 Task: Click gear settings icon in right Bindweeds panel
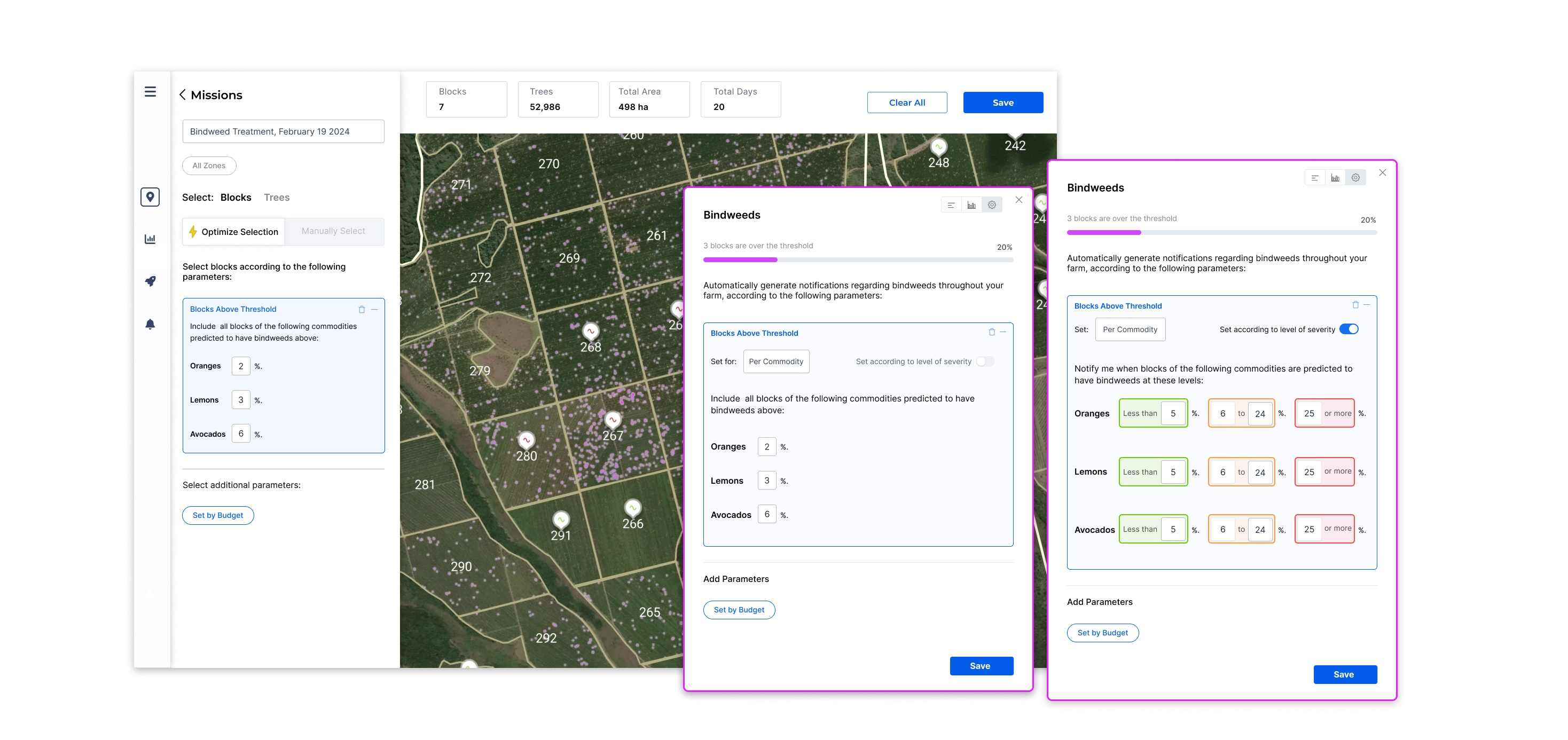pos(1355,178)
